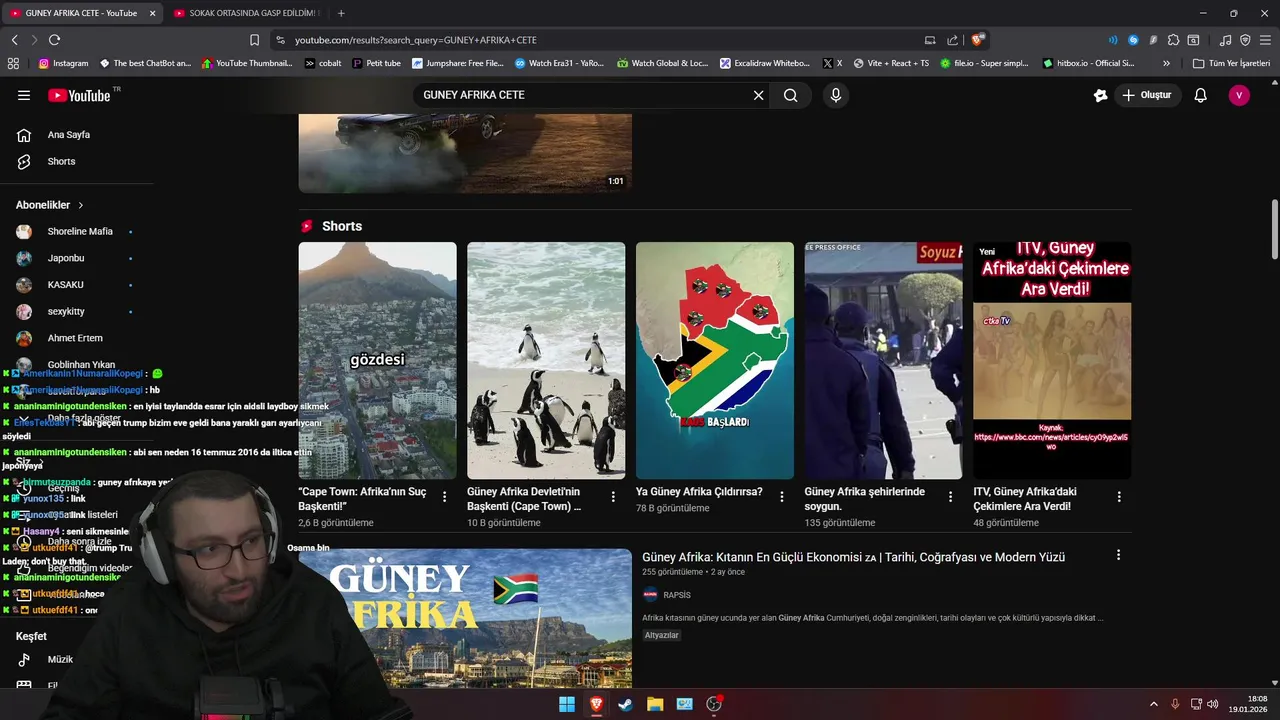This screenshot has width=1280, height=720.
Task: Click the browser address bar URL
Action: click(x=416, y=40)
